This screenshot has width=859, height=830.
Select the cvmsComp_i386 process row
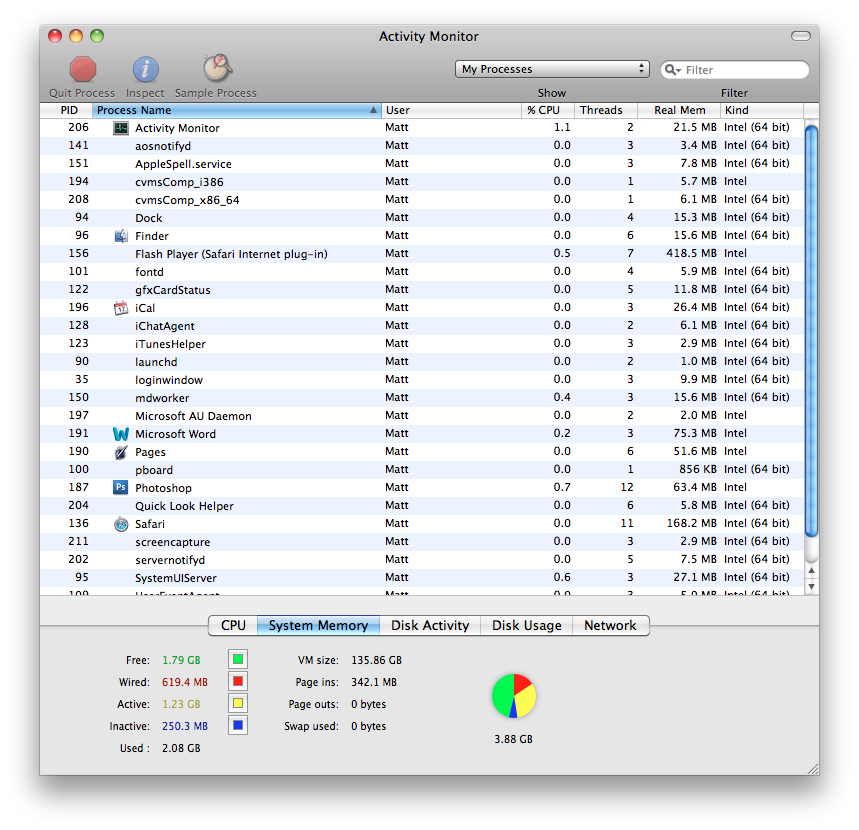[422, 182]
